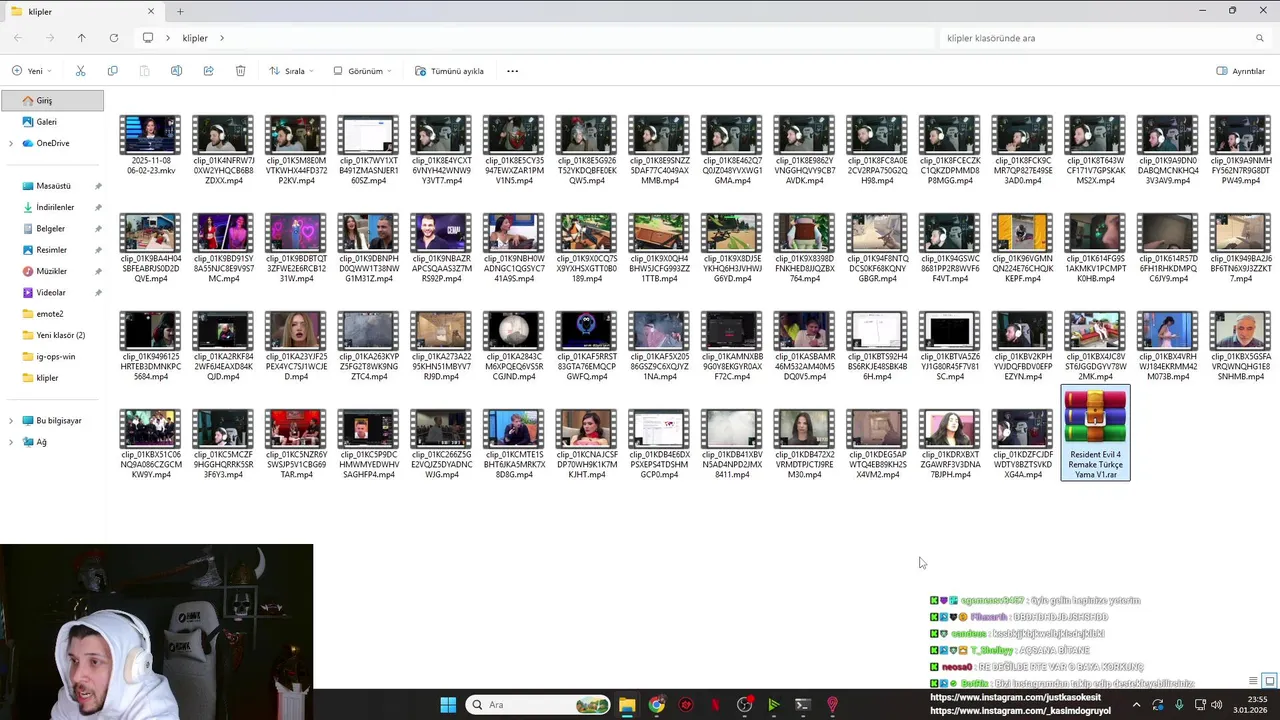
Task: Click the taskbar Ara search box
Action: tap(539, 705)
